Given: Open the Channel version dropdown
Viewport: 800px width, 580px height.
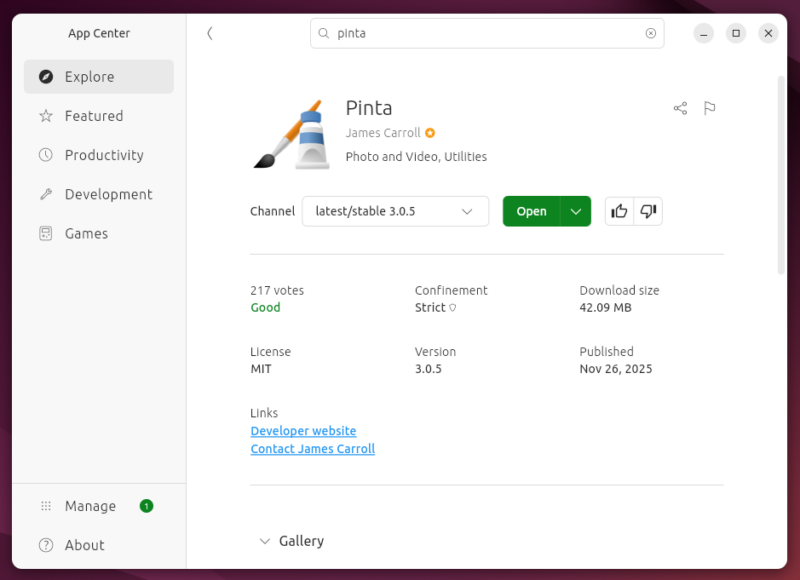Looking at the screenshot, I should (395, 211).
